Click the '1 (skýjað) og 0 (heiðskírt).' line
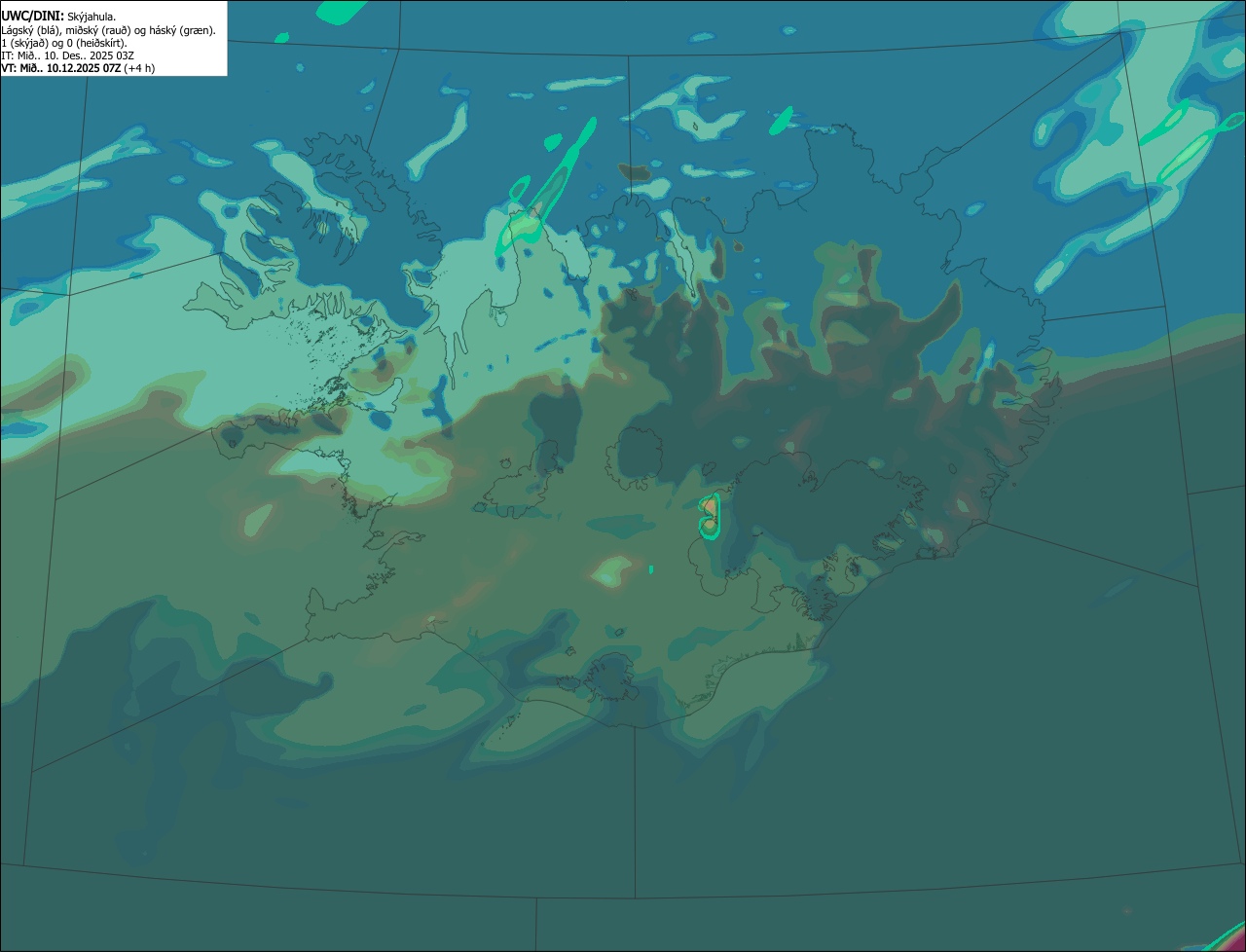Viewport: 1246px width, 952px height. pyautogui.click(x=64, y=43)
